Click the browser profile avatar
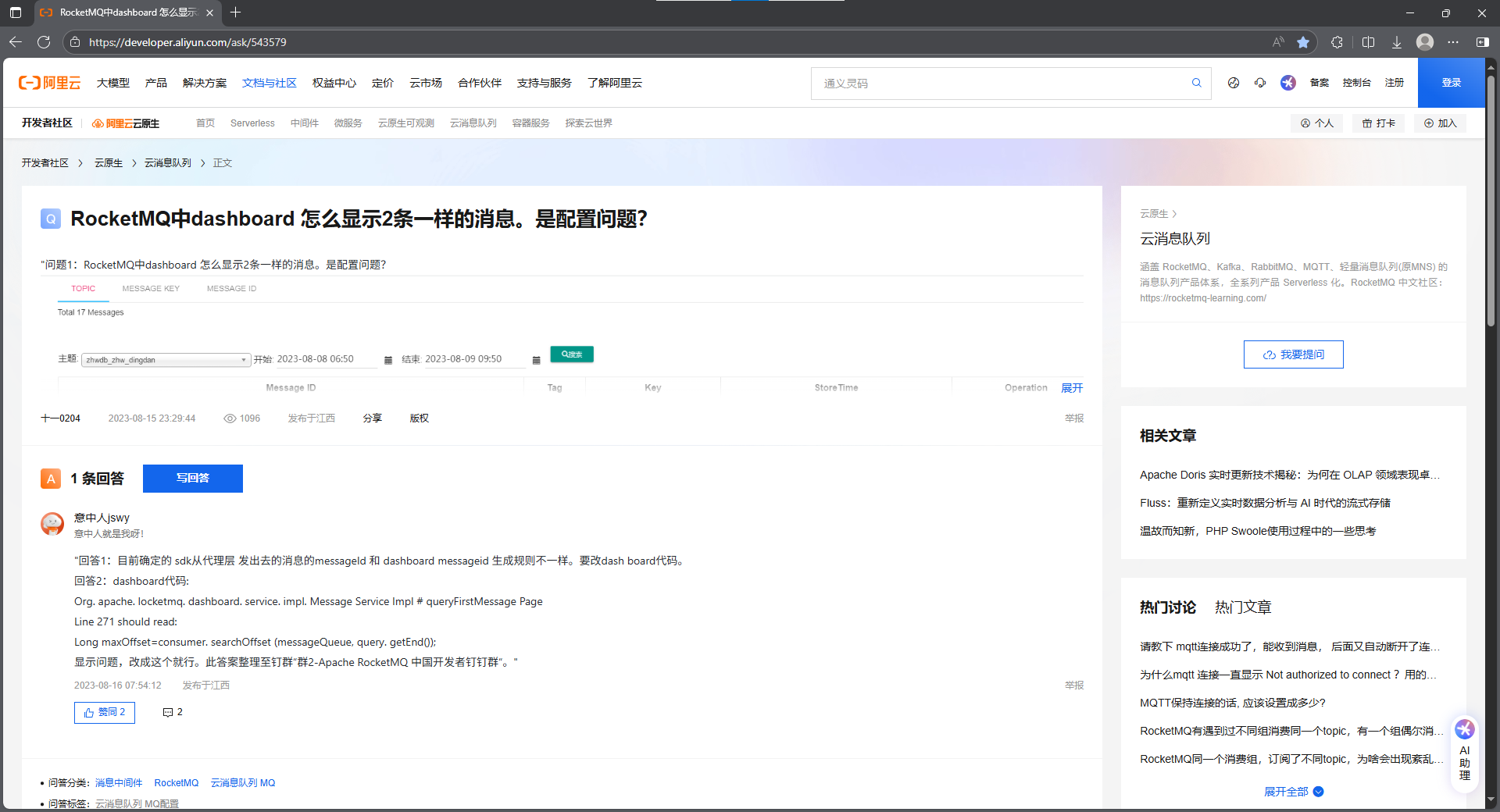Viewport: 1500px width, 812px height. tap(1425, 42)
